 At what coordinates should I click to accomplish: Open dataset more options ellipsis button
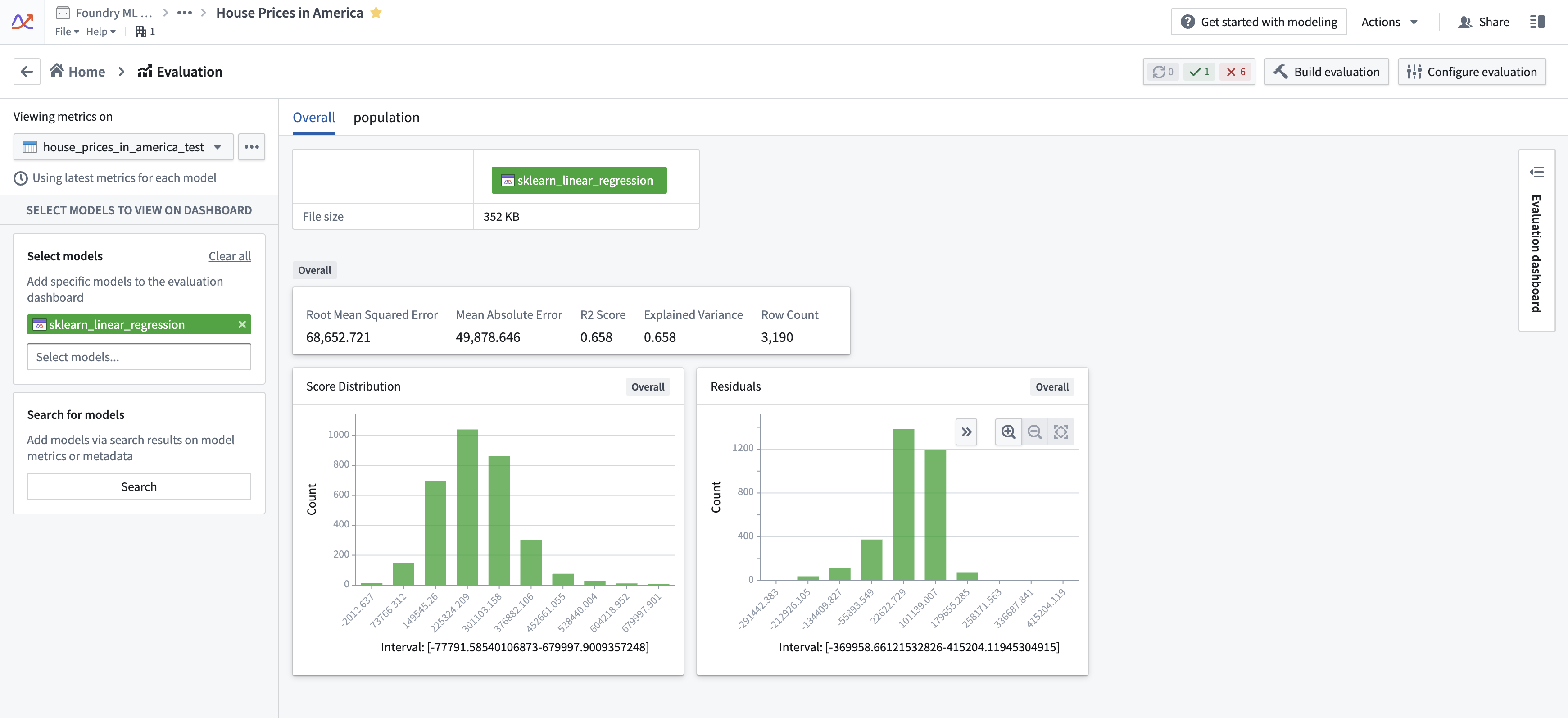[251, 147]
